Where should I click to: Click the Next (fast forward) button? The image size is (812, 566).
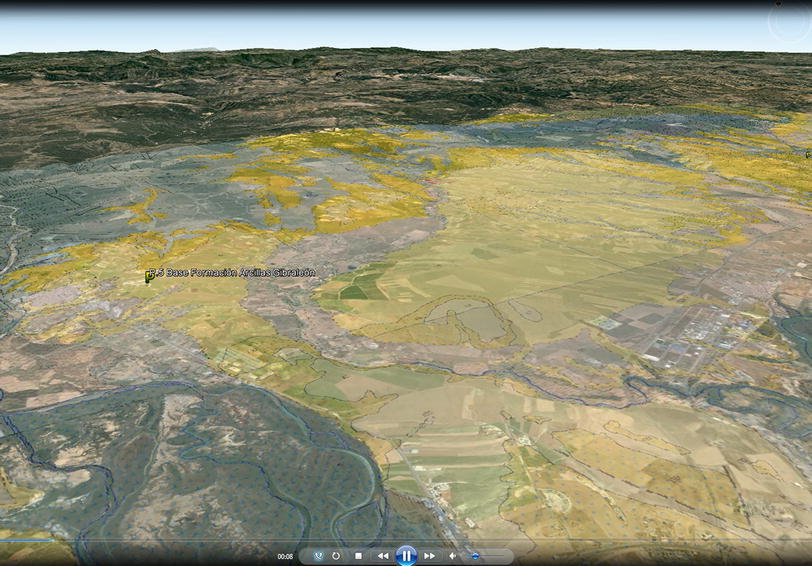click(430, 556)
